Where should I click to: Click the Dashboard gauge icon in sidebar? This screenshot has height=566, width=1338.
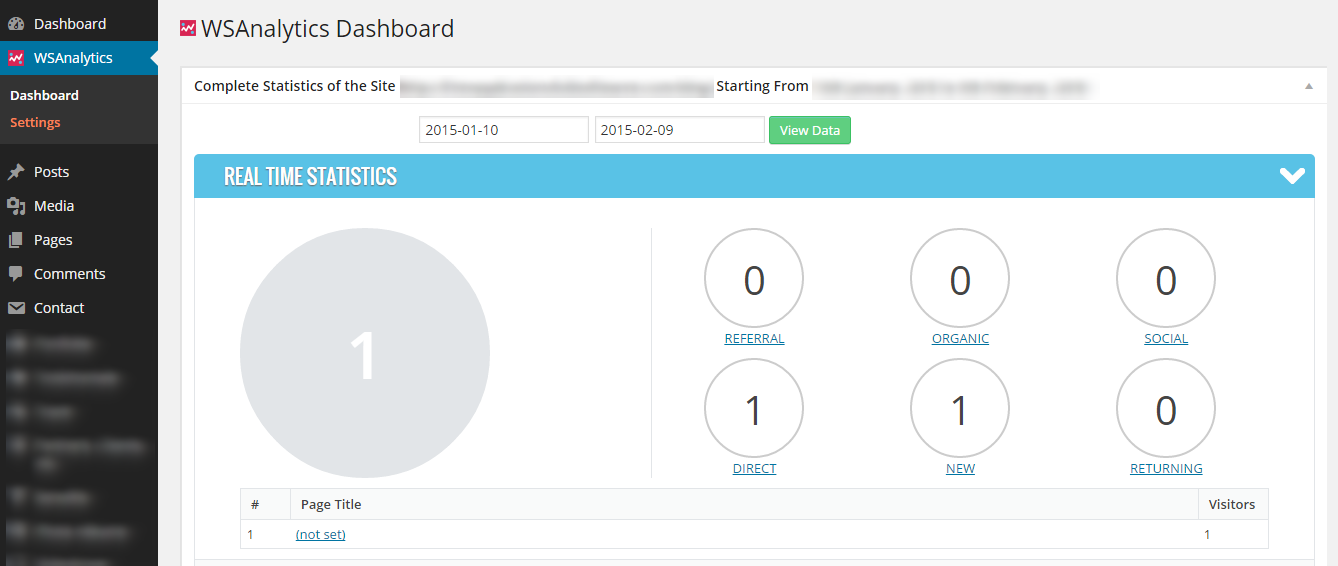click(16, 24)
